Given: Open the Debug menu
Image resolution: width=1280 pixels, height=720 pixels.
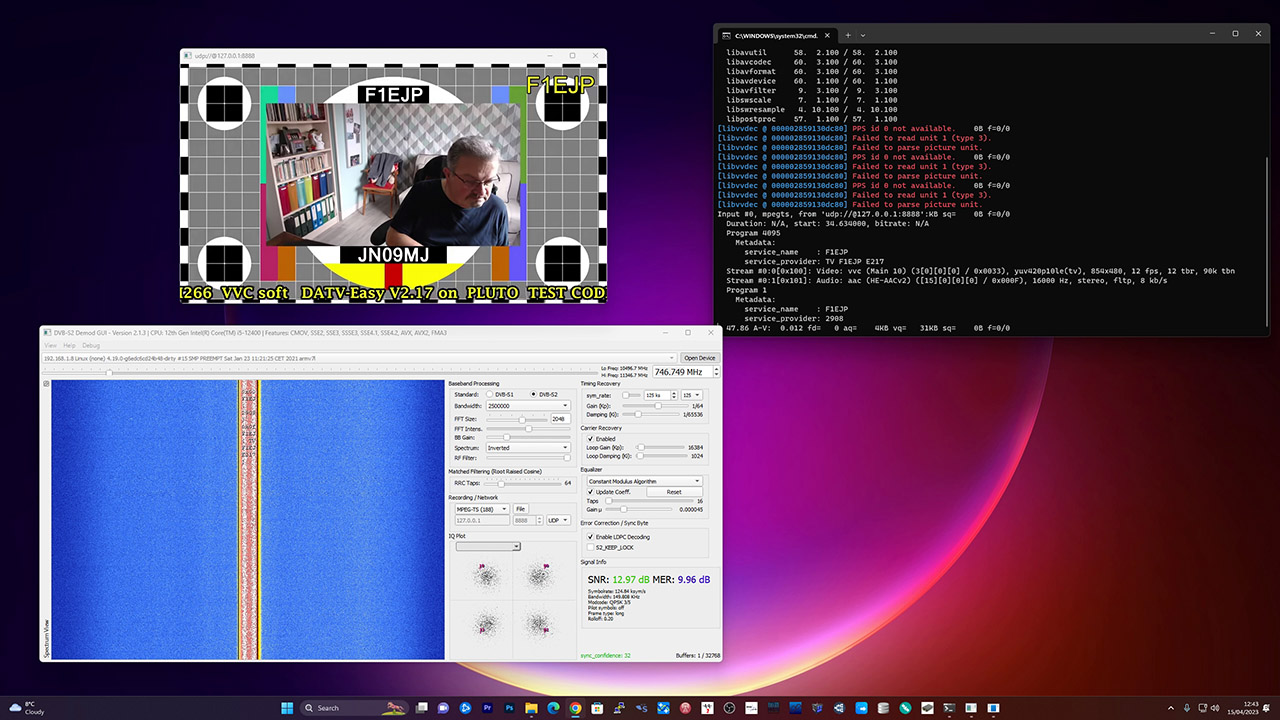Looking at the screenshot, I should tap(91, 345).
